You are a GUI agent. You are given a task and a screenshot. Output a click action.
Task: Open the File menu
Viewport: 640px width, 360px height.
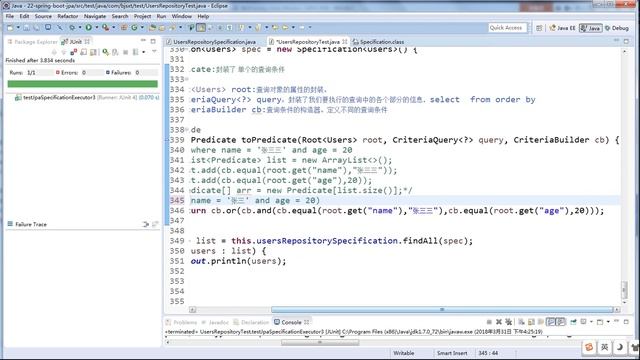click(x=10, y=16)
